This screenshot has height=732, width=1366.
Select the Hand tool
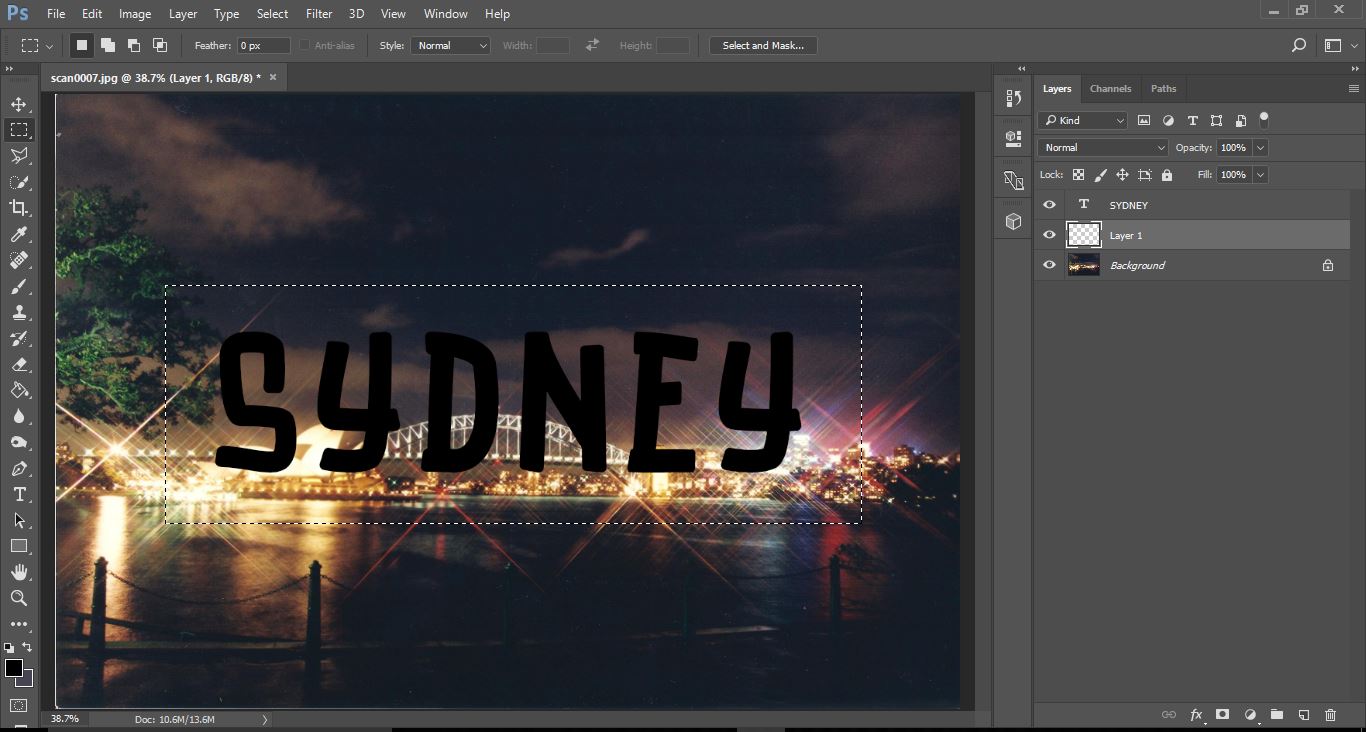pyautogui.click(x=19, y=572)
